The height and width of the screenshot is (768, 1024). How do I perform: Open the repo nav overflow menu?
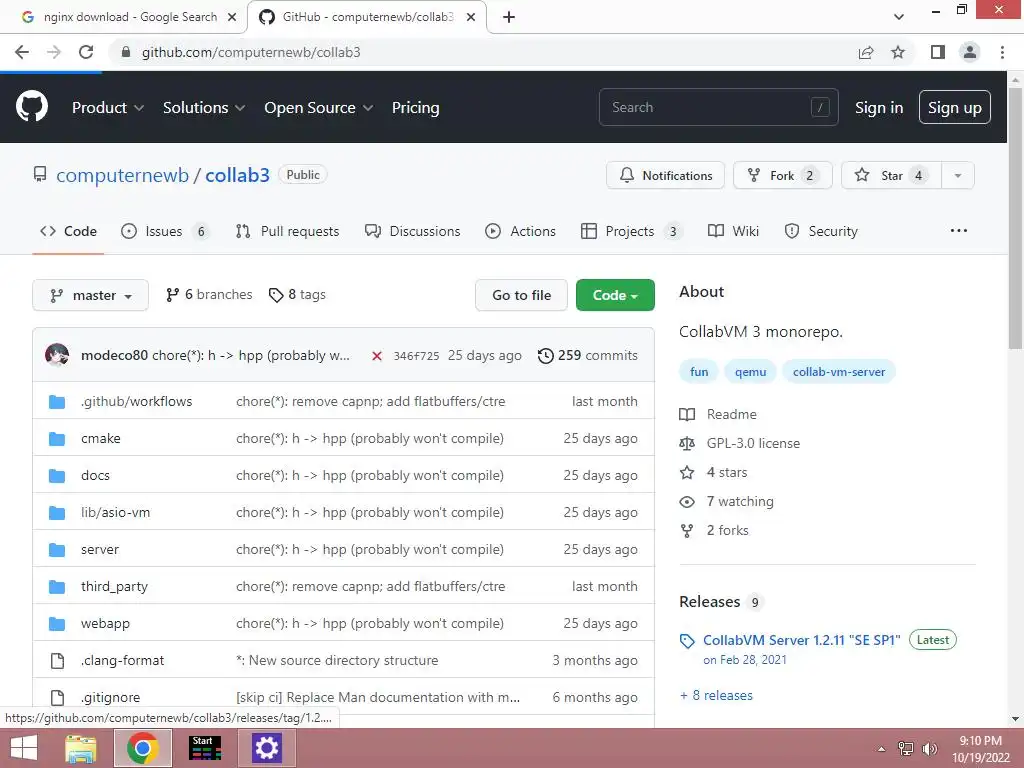(x=959, y=231)
